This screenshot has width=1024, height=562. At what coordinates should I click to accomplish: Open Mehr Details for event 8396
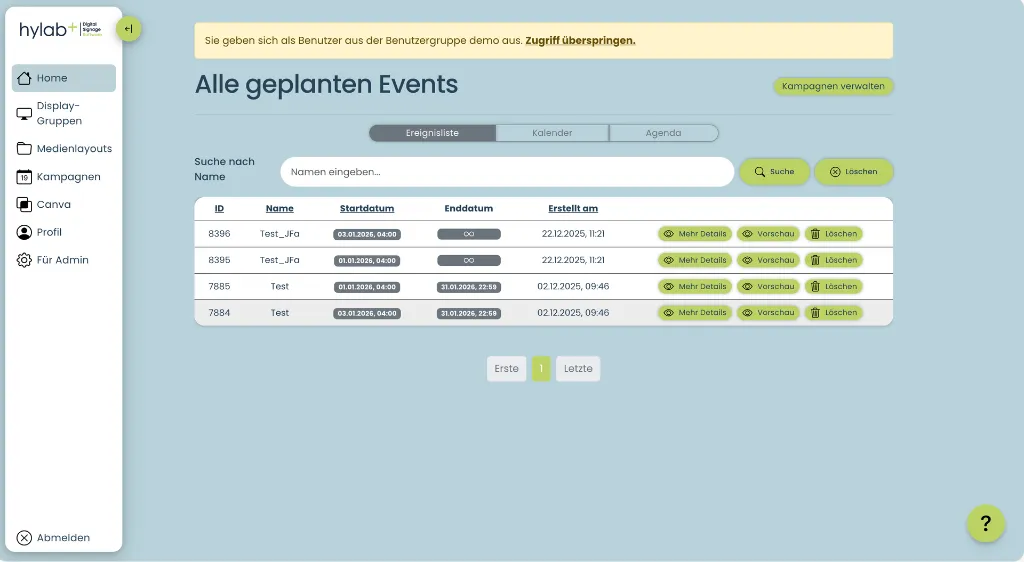(695, 234)
